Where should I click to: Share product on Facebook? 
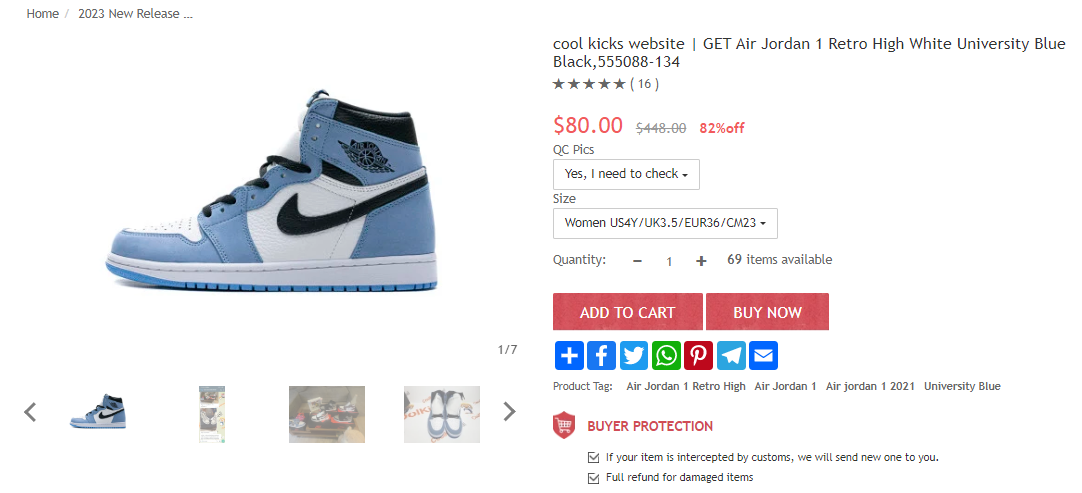601,356
